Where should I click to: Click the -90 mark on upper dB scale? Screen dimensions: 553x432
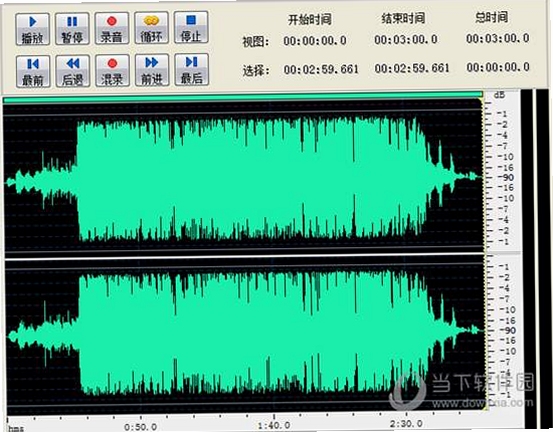coord(506,177)
